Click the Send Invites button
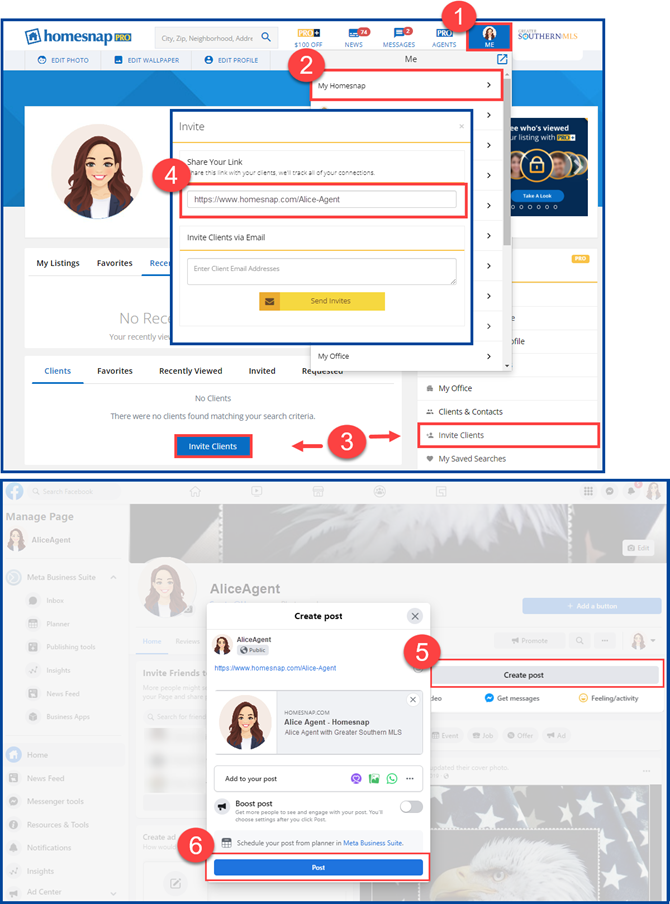Screen dimensions: 670x904 click(x=322, y=301)
